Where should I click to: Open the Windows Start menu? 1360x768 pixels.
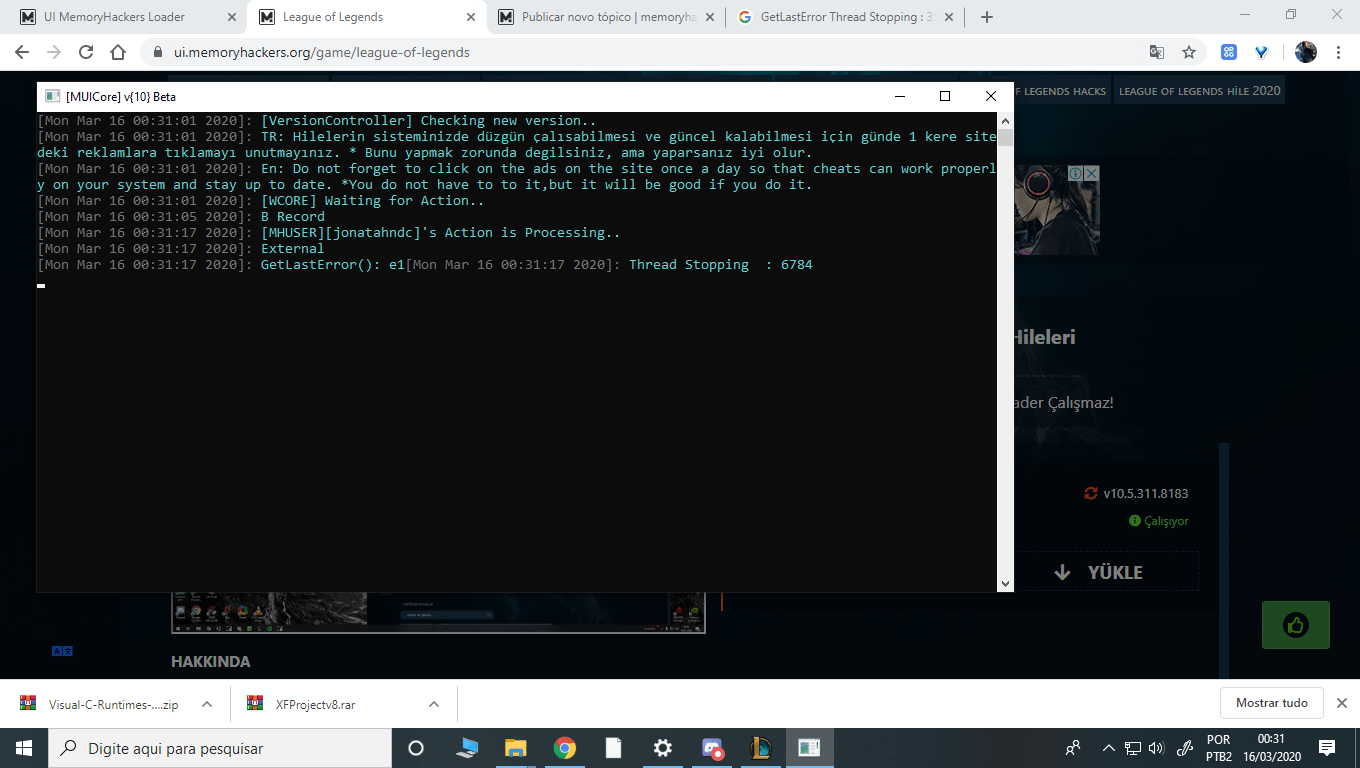23,748
